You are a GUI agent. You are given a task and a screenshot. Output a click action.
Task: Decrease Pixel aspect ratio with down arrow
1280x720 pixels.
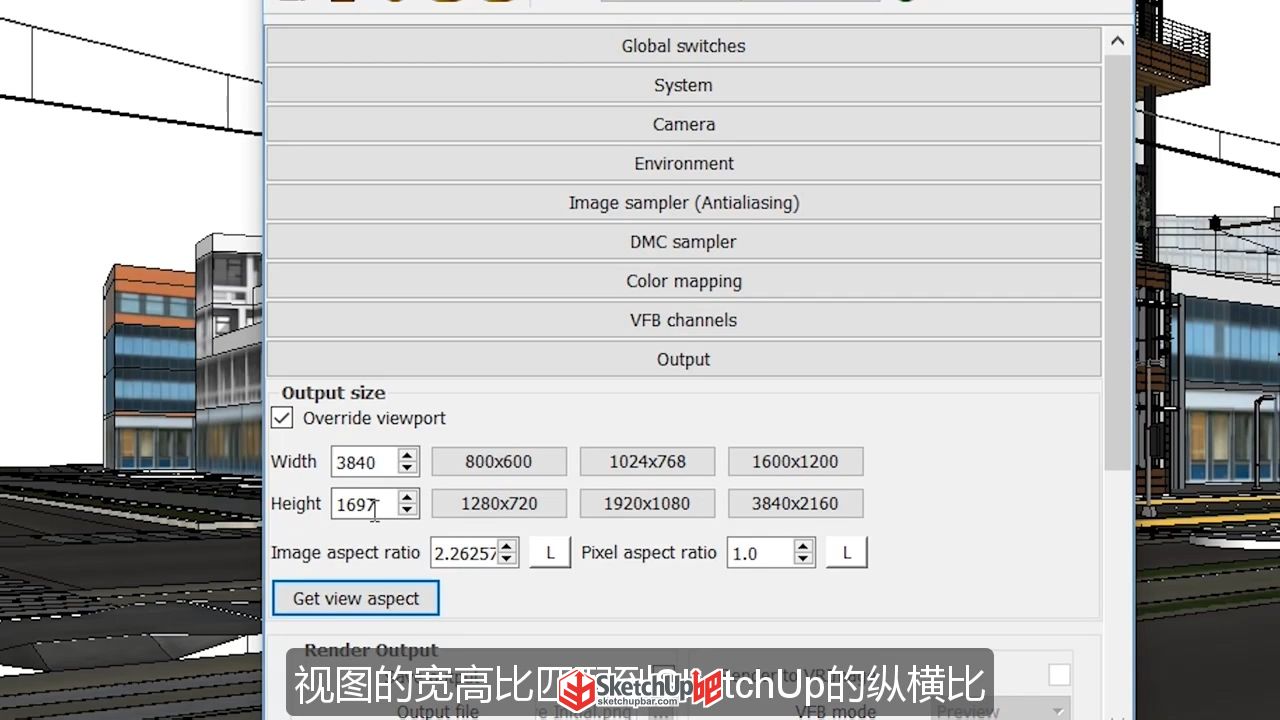pos(803,559)
